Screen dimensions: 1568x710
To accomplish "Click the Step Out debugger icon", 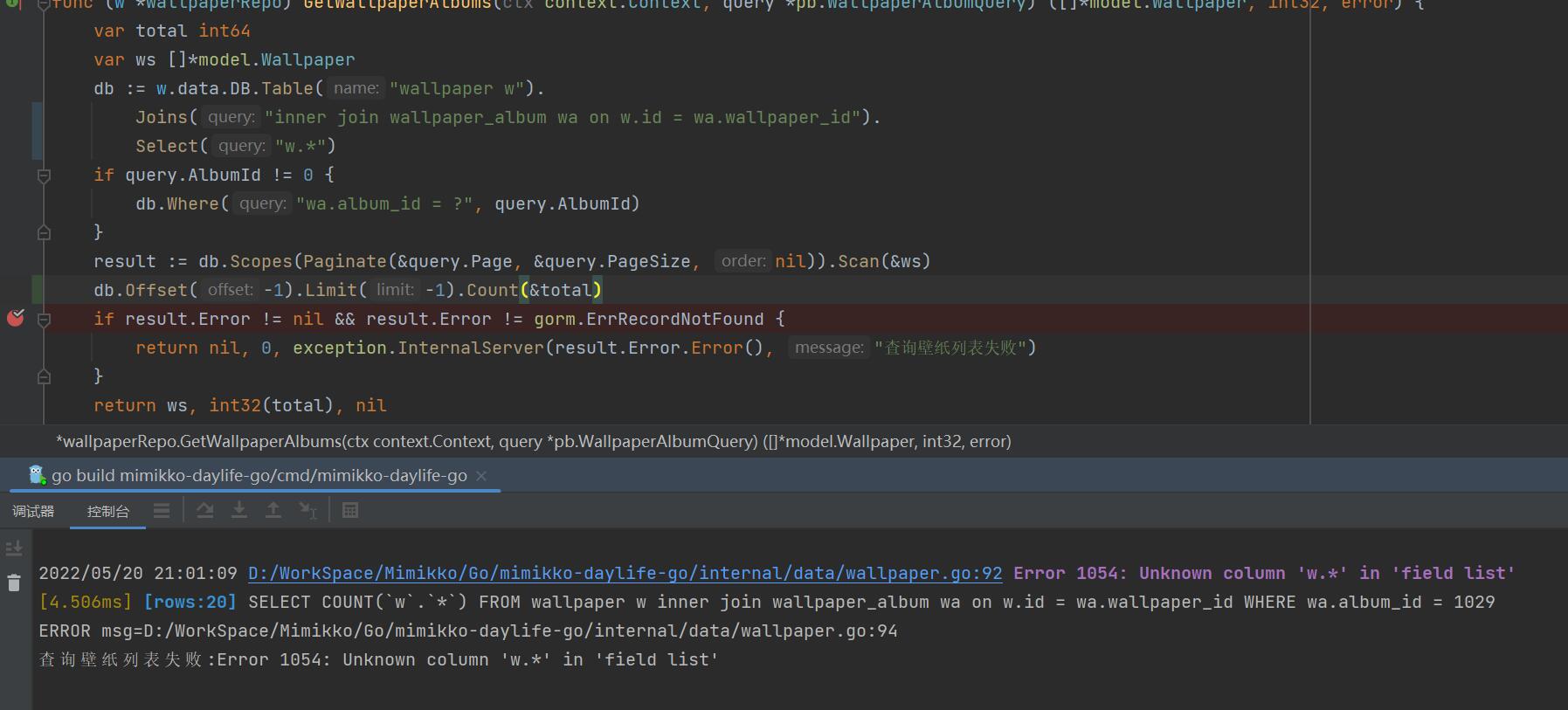I will [x=273, y=511].
